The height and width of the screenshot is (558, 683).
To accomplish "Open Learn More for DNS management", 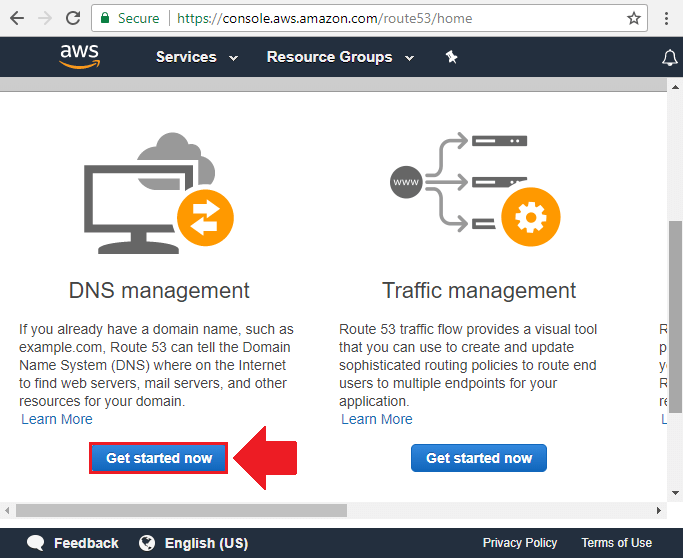I will click(x=57, y=419).
